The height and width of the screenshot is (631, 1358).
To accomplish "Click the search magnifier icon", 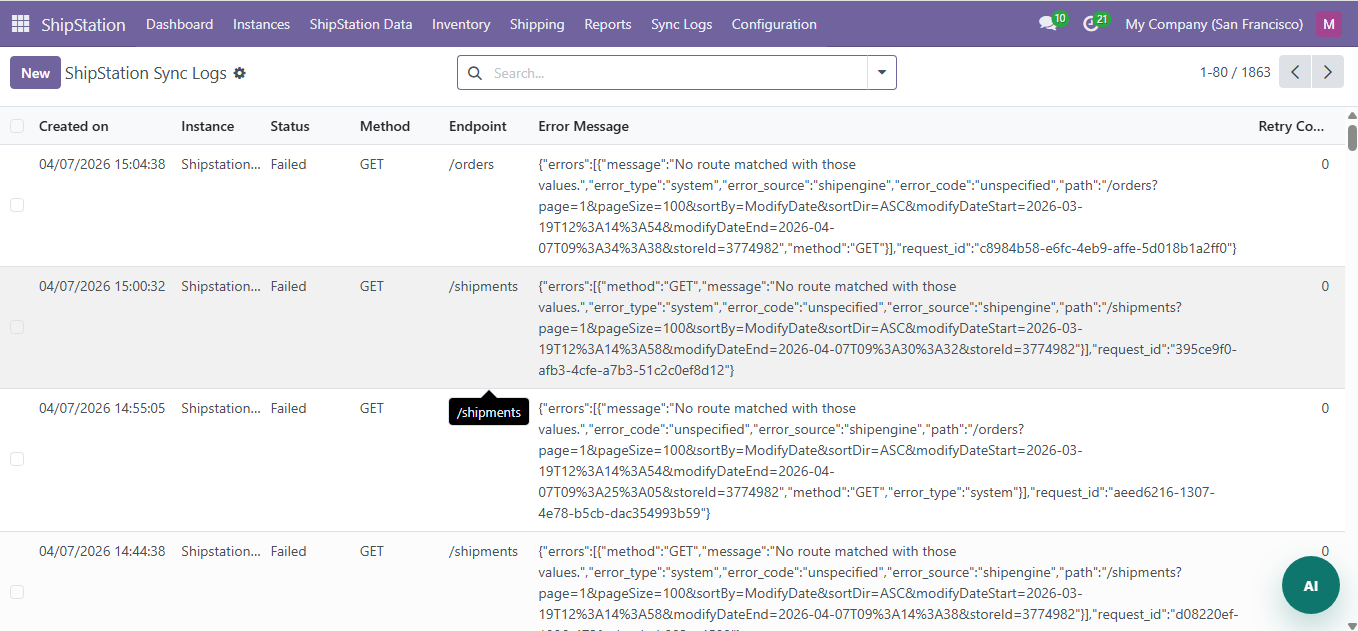I will pos(474,73).
